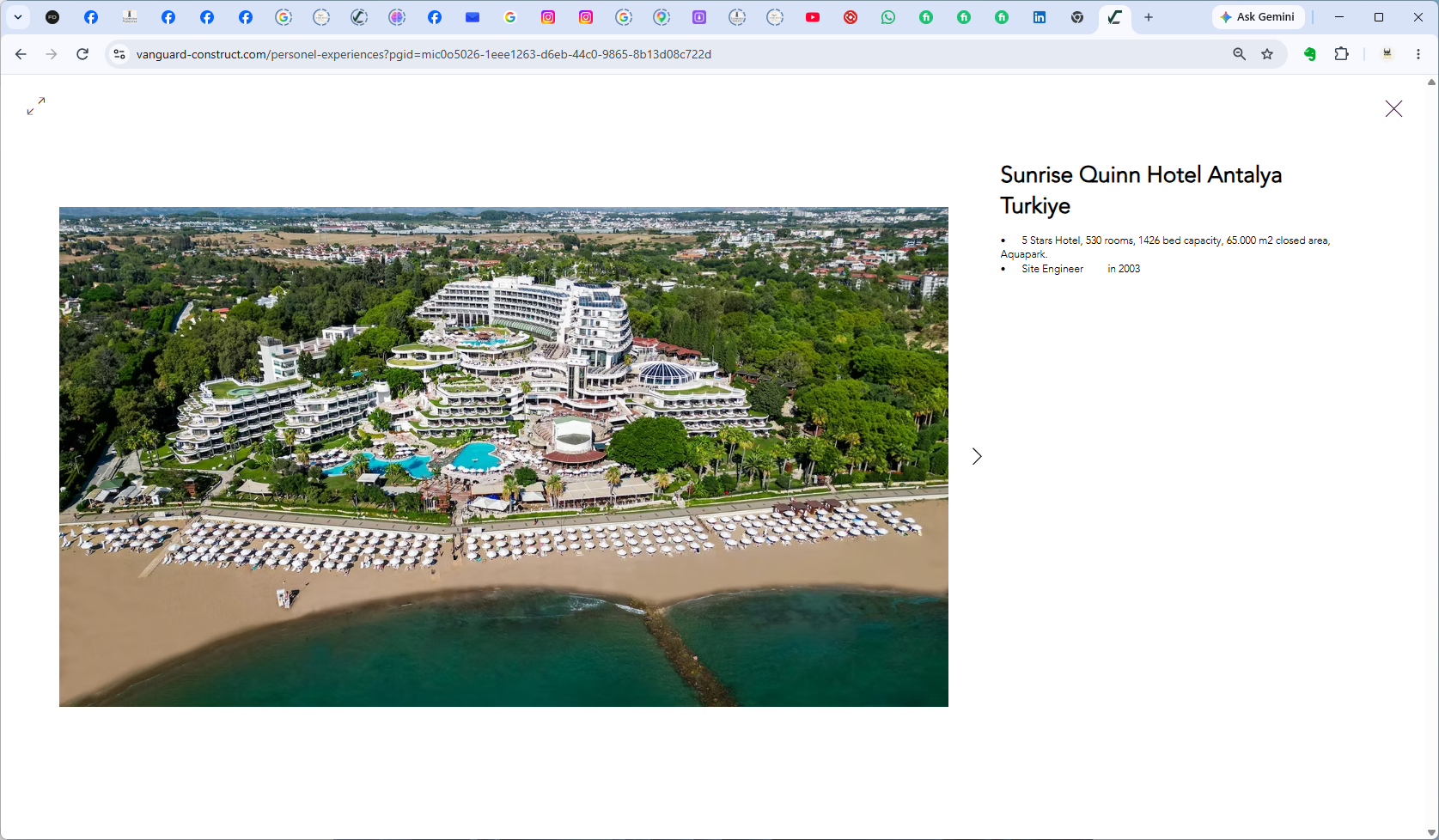Go forward to next page
The image size is (1439, 840).
click(52, 54)
